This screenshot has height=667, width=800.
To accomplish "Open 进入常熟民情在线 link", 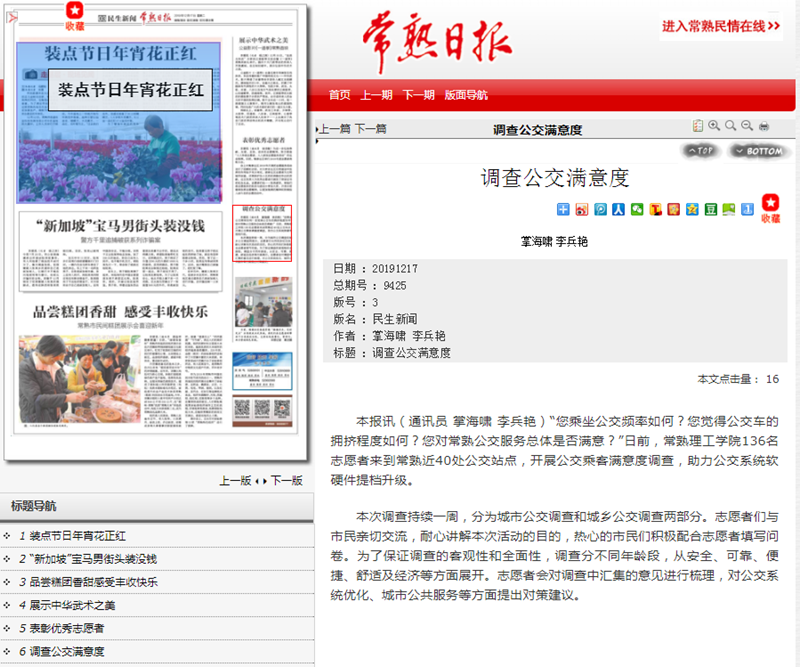I will point(721,26).
